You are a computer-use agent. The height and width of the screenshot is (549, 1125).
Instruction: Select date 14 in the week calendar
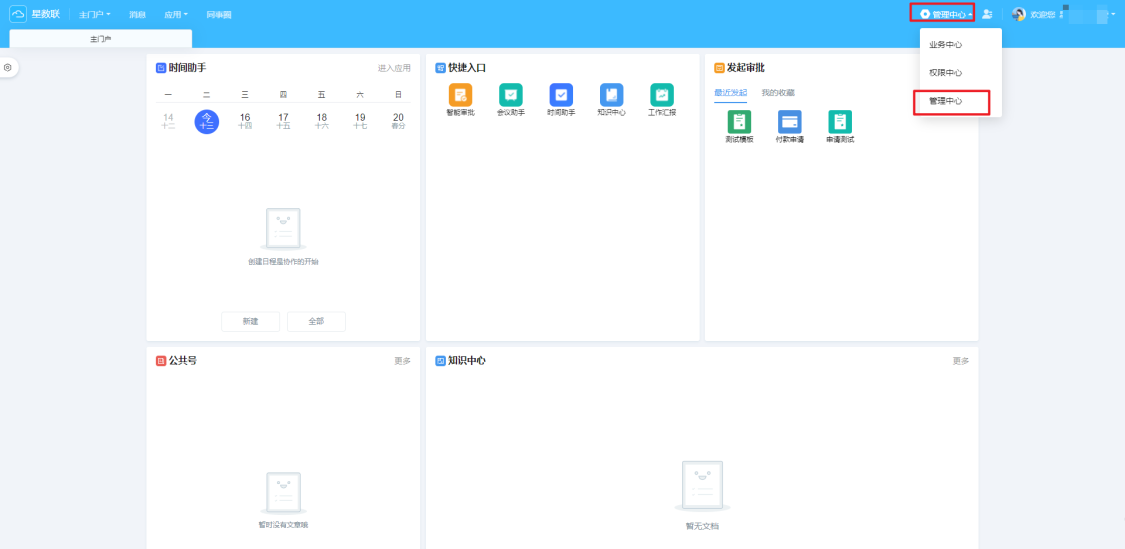tap(168, 121)
